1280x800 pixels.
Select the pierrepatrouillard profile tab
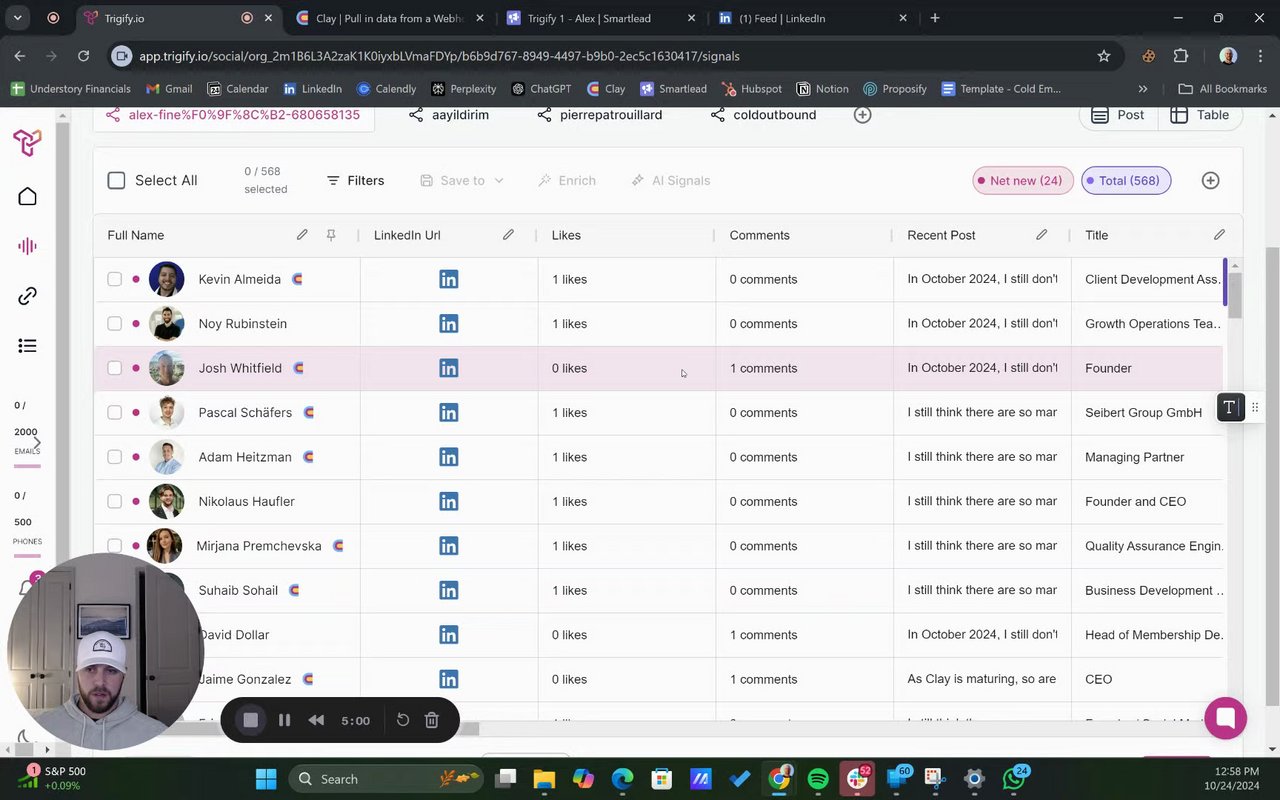599,115
